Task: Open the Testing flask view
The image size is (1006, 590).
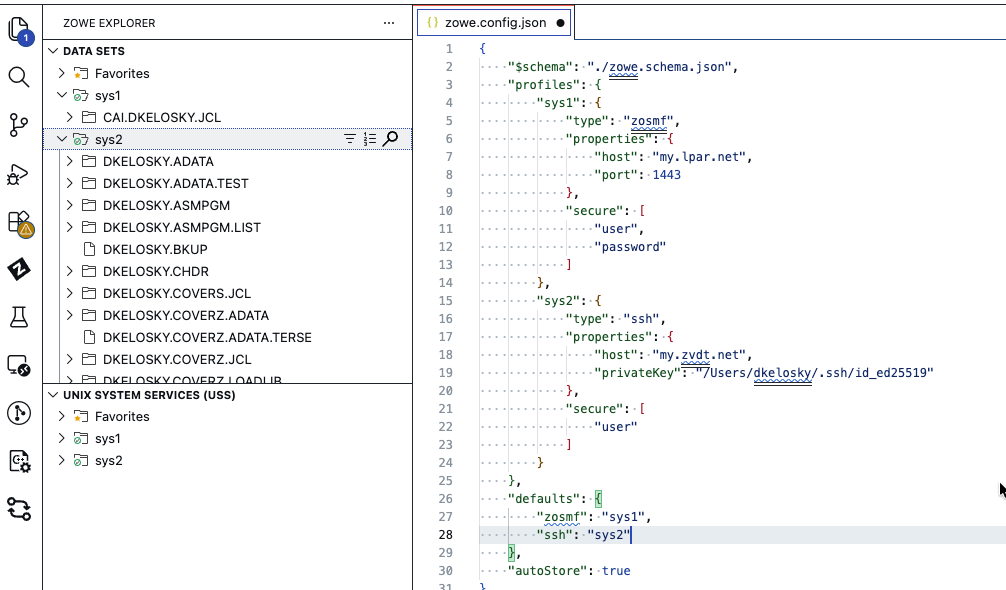Action: (x=19, y=317)
